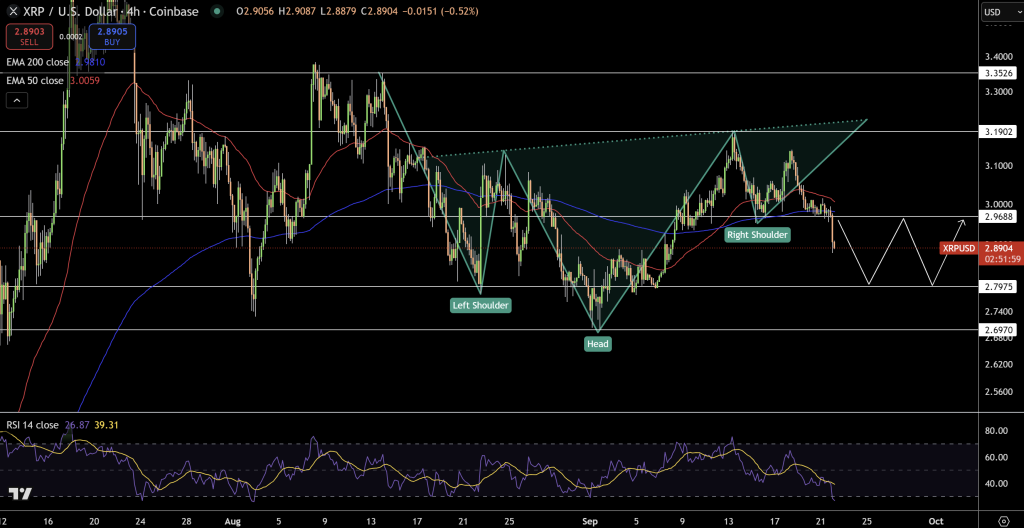Click the TradingView logo watermark icon
This screenshot has height=528, width=1024.
(20, 494)
